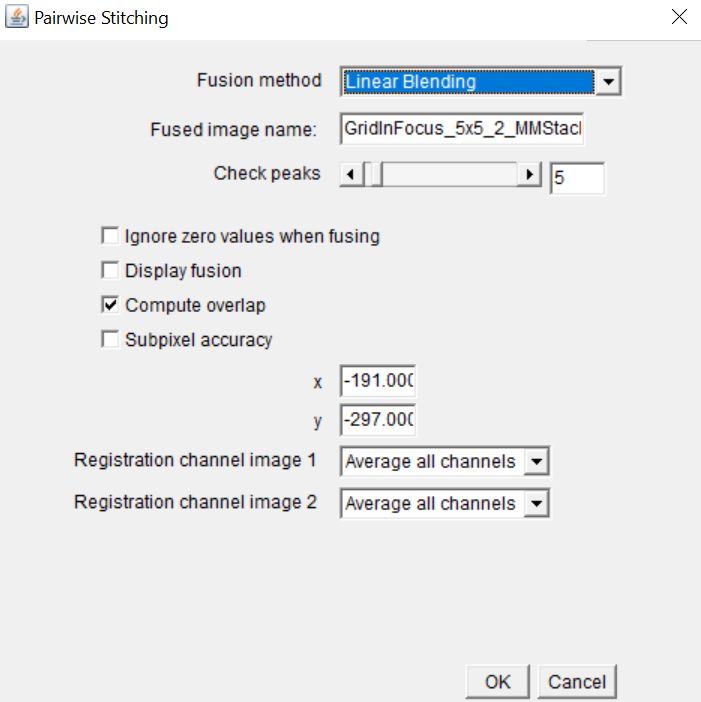The width and height of the screenshot is (701, 702).
Task: Enable Ignore zero values when fusing
Action: coord(110,237)
